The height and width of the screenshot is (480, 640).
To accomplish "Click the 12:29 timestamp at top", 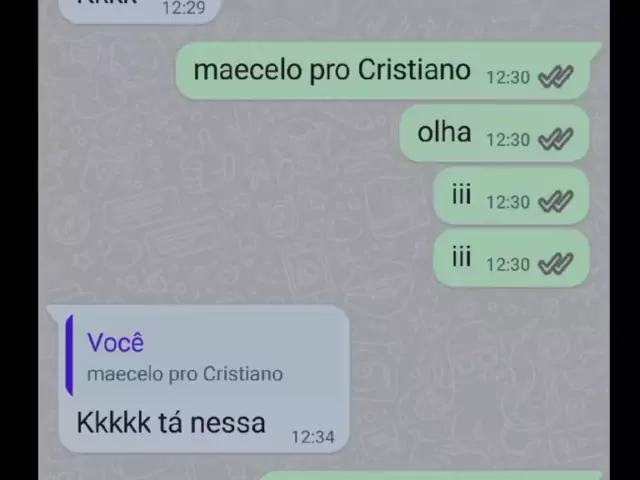I will point(184,8).
